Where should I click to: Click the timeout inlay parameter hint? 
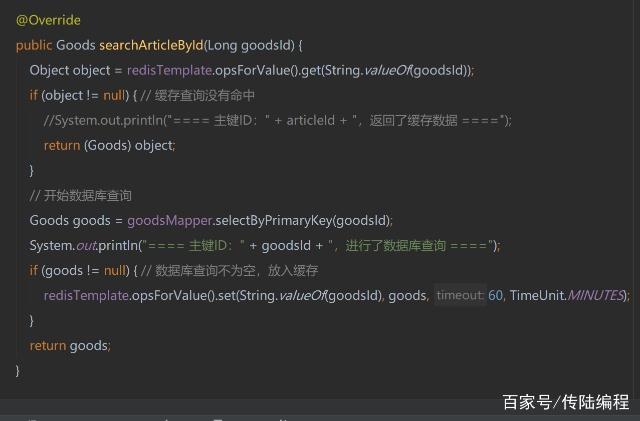click(460, 295)
